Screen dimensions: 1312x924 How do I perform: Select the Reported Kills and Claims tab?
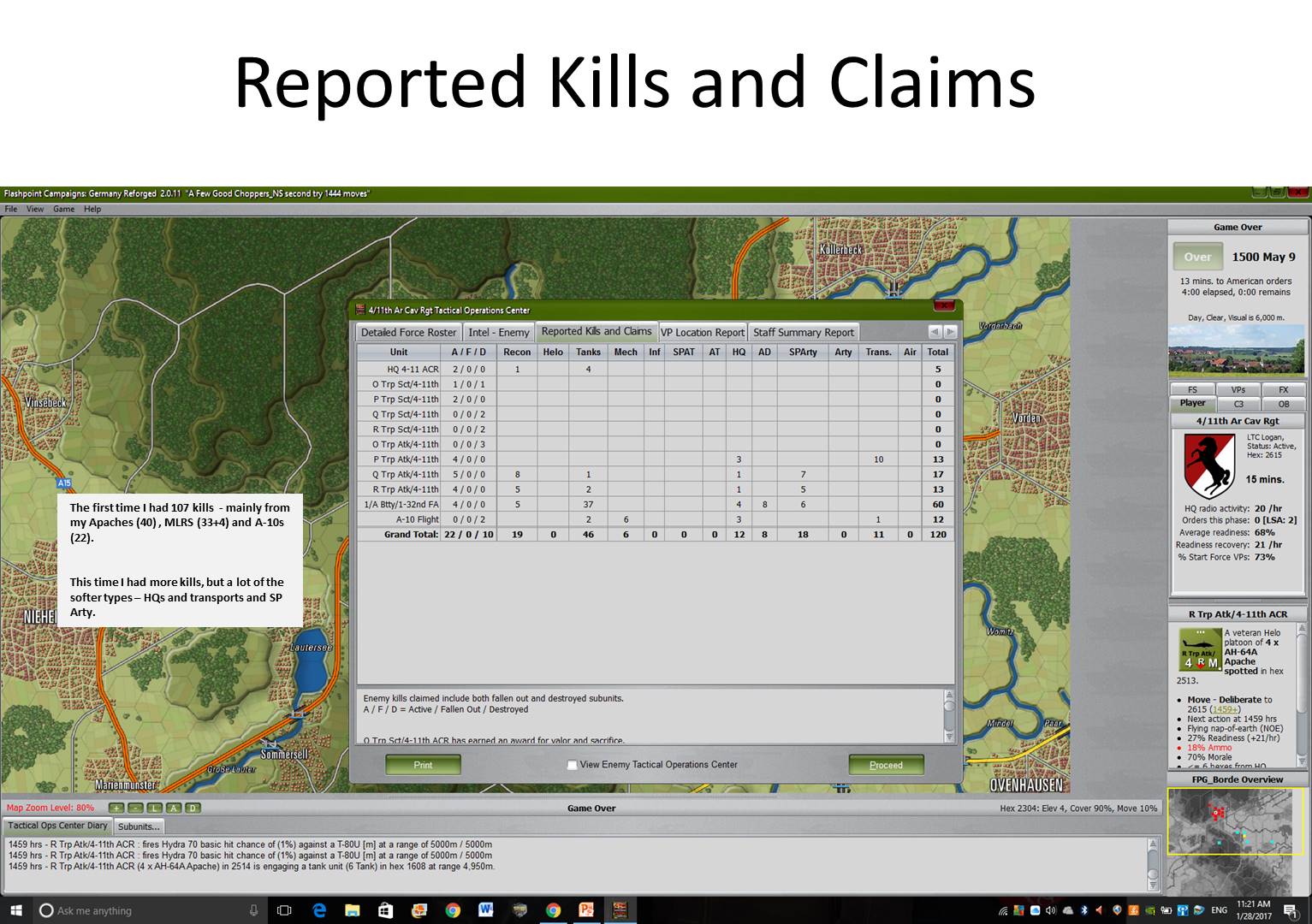597,331
